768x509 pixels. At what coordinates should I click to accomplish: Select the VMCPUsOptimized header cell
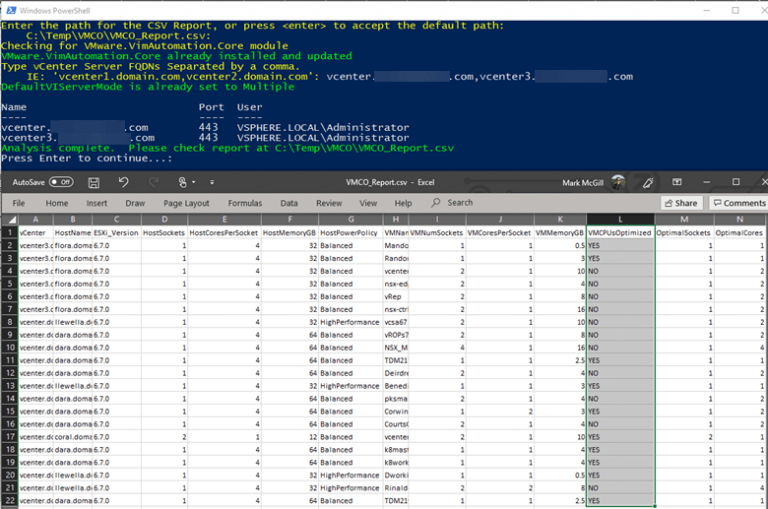coord(620,233)
